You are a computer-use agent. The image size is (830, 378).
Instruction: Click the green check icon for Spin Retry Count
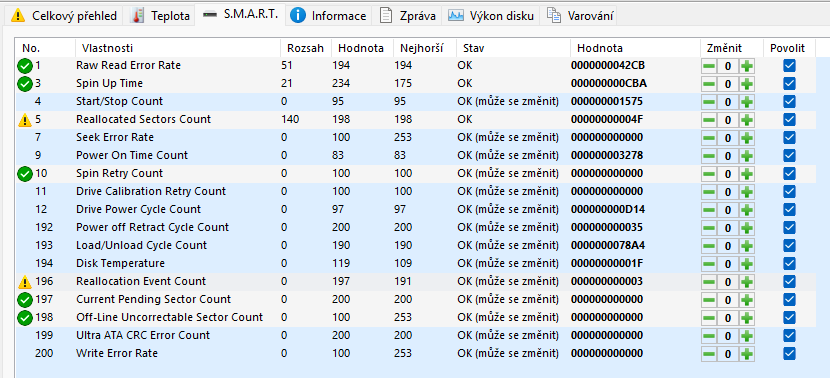[25, 174]
